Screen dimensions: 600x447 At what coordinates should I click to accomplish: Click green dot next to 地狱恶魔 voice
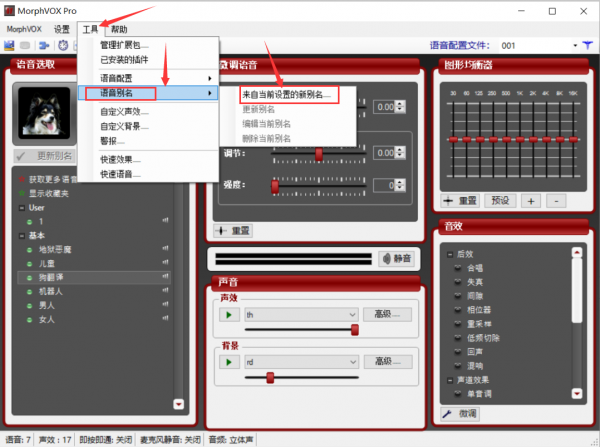[29, 250]
